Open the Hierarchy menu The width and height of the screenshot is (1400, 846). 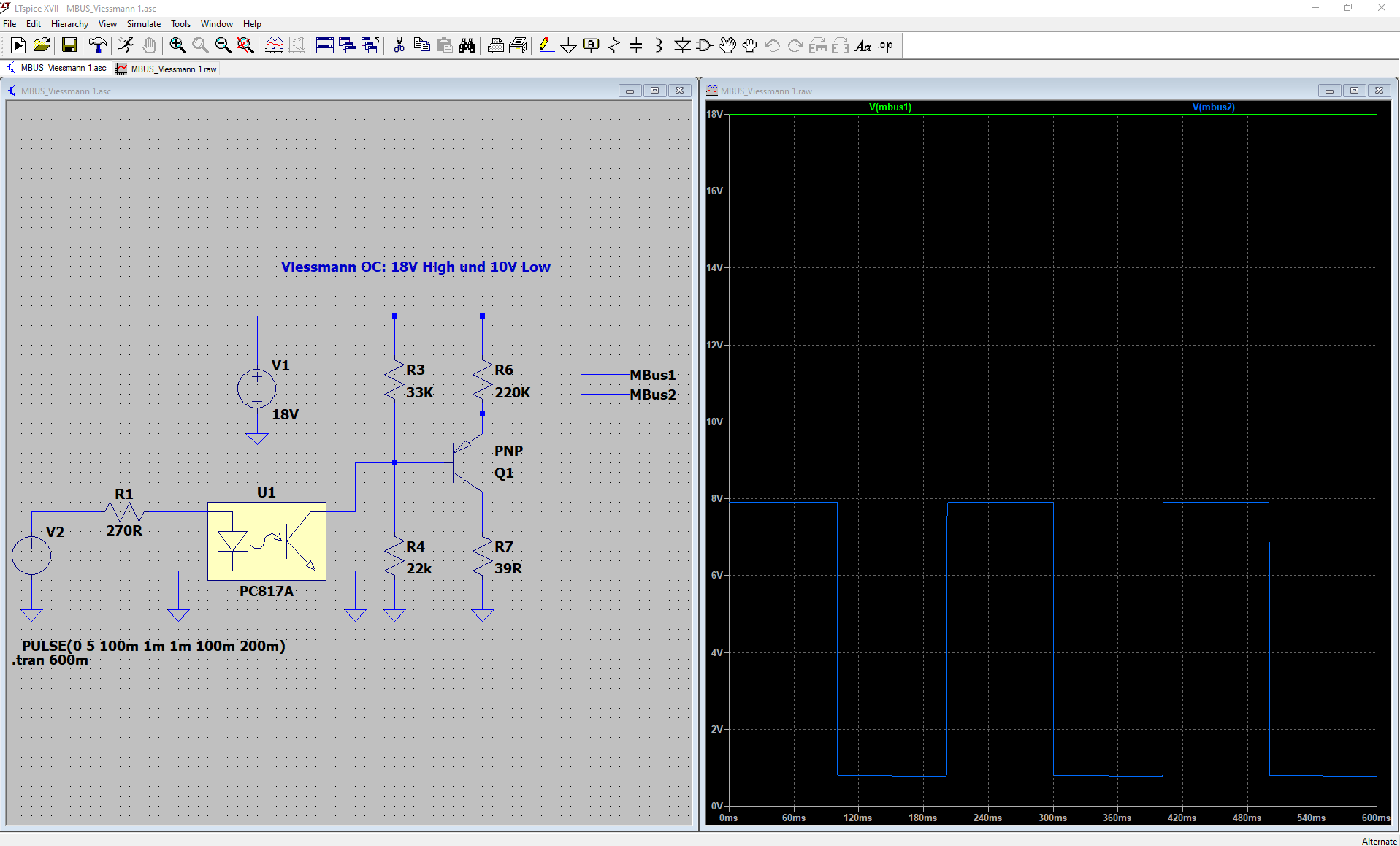69,24
